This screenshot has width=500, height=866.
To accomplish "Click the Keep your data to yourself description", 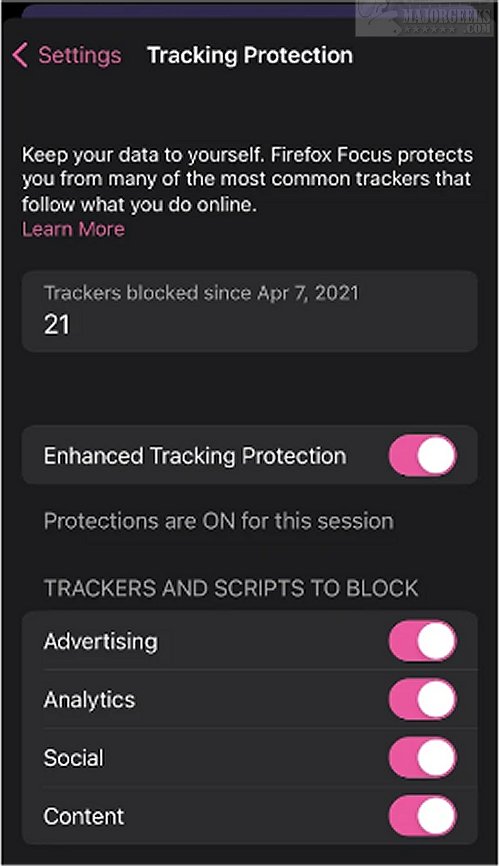I will [x=247, y=179].
